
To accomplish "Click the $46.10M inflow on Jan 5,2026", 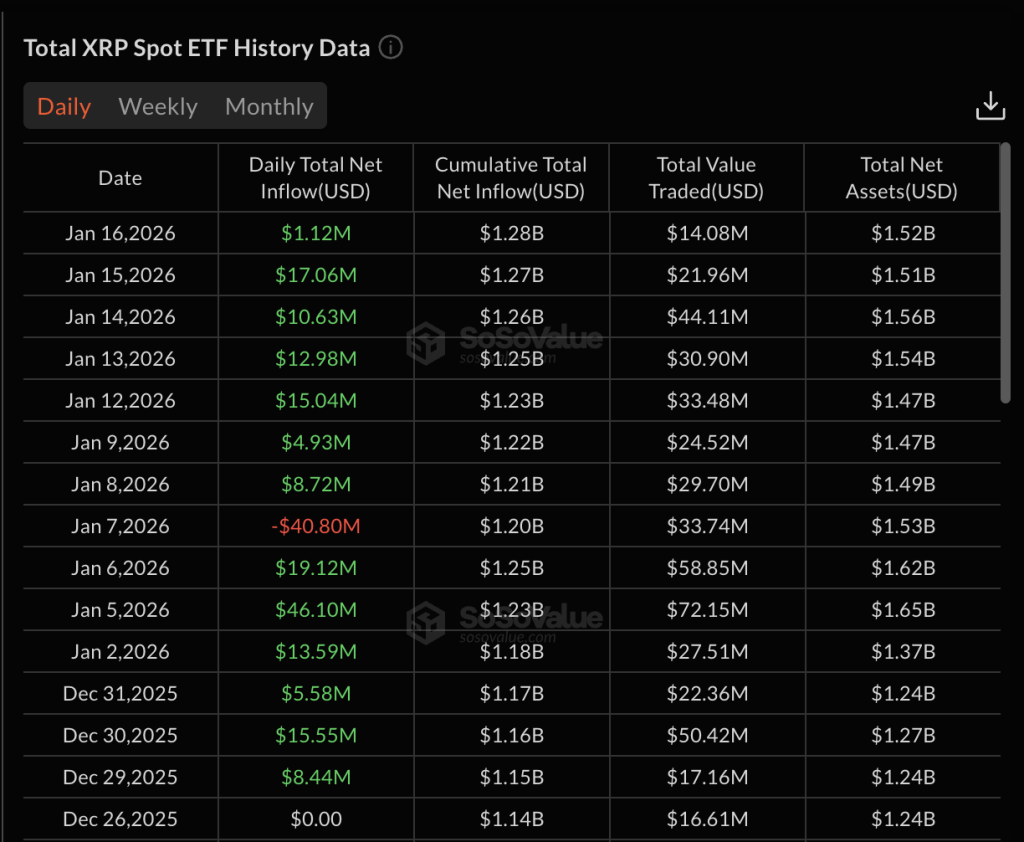I will (316, 610).
